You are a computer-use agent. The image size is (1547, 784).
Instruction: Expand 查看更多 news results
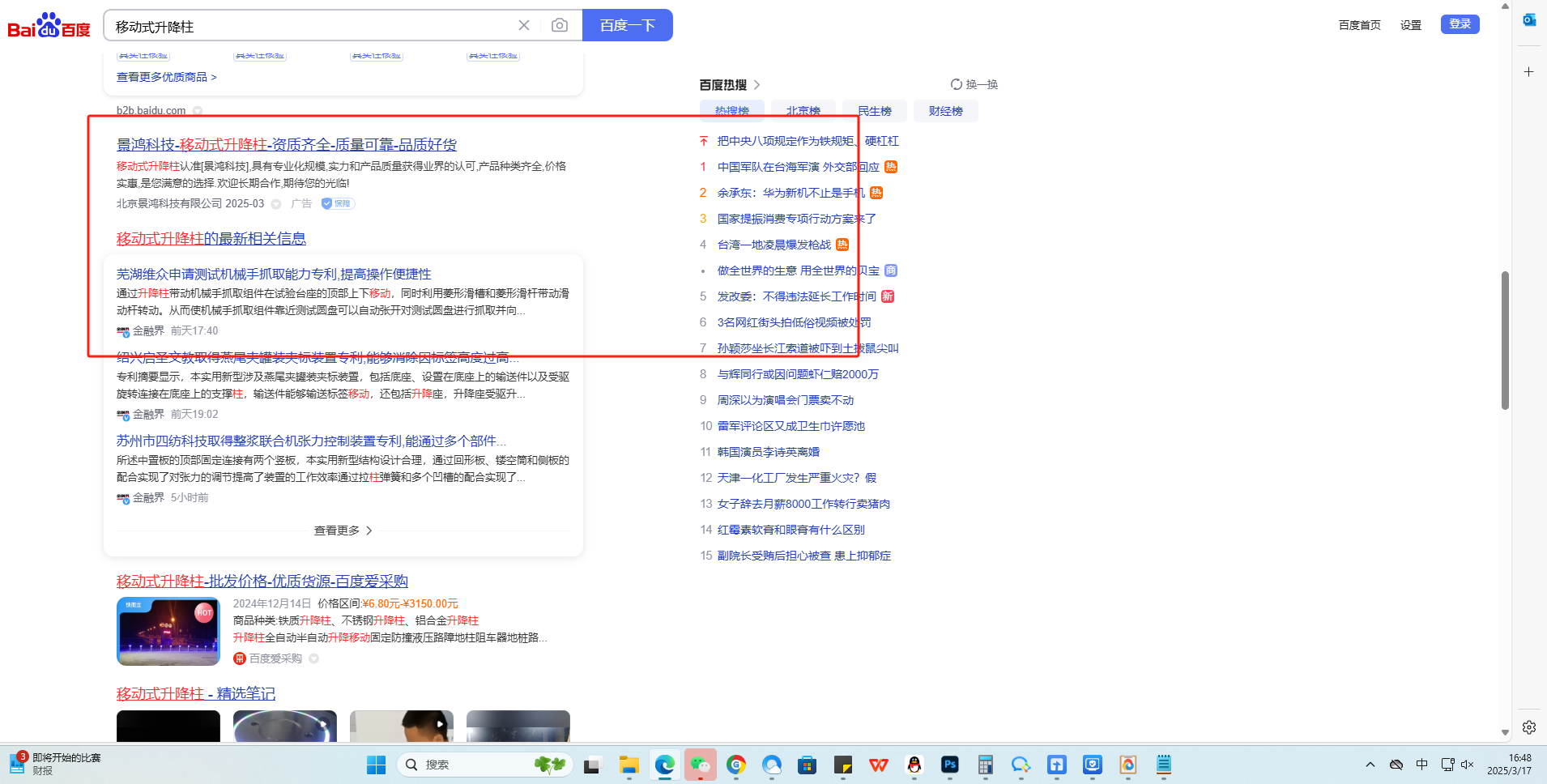pyautogui.click(x=343, y=530)
